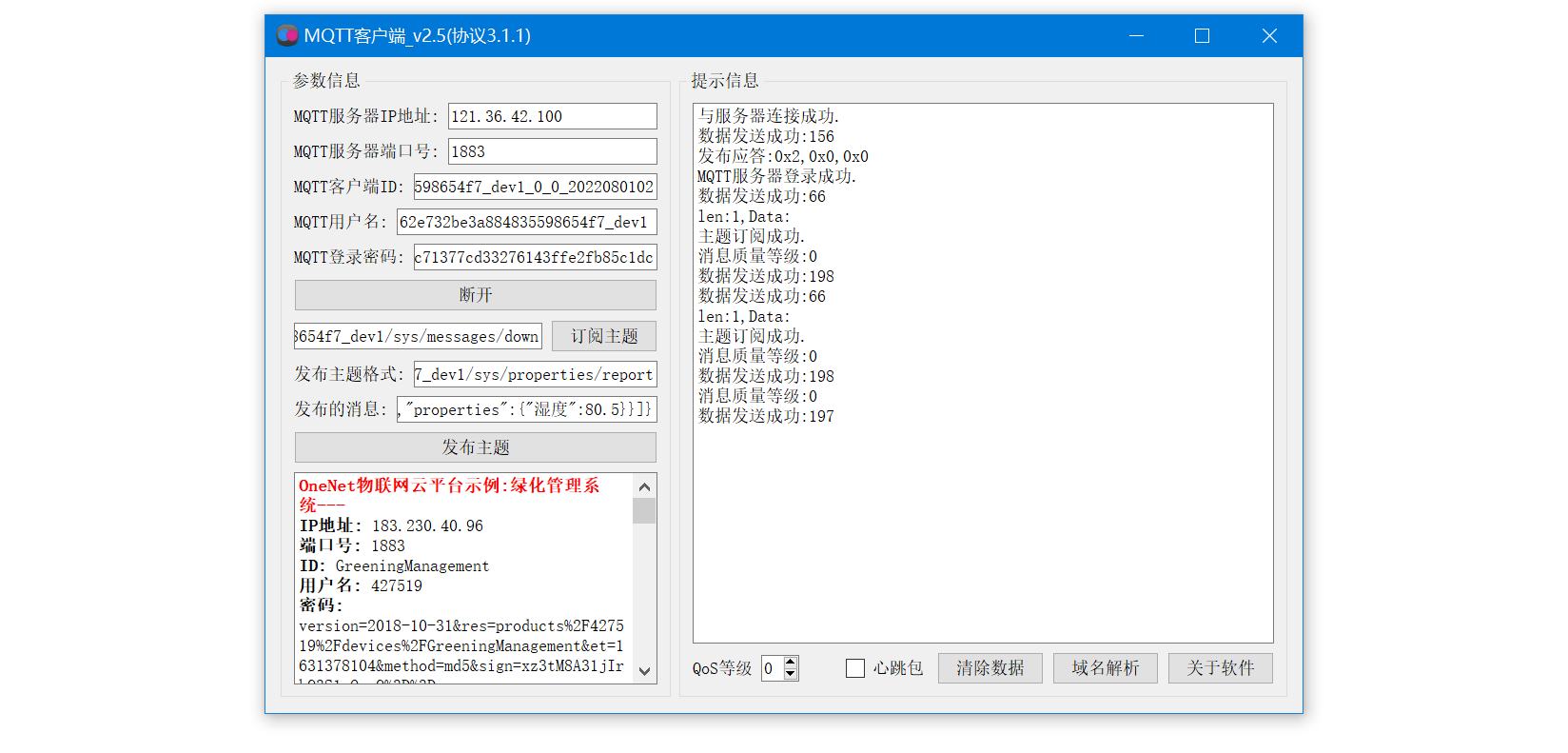Click the 断开 disconnect button
Viewport: 1568px width, 753px height.
(476, 295)
